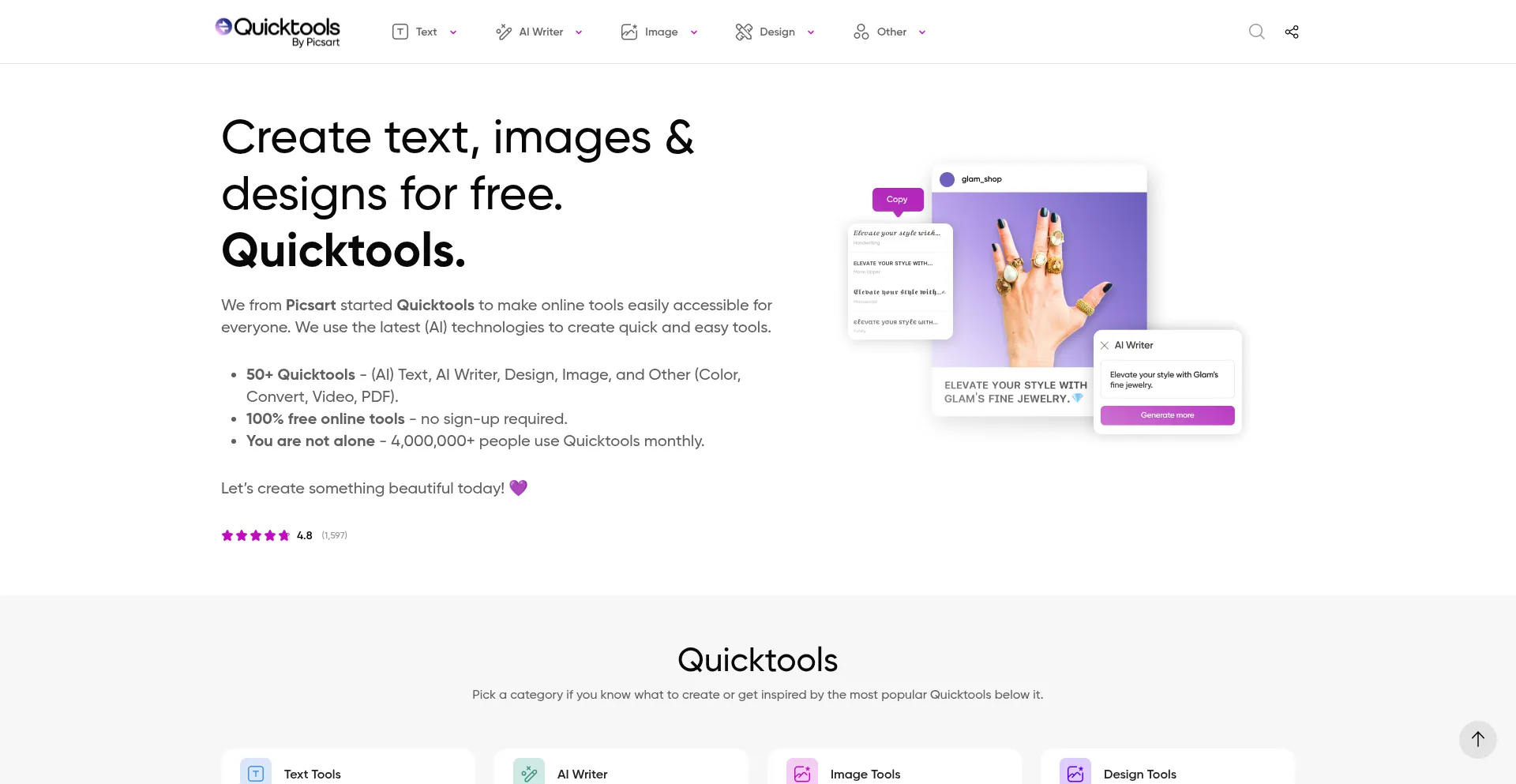Open the AI Writer category link
Viewport: 1516px width, 784px height.
pyautogui.click(x=582, y=774)
